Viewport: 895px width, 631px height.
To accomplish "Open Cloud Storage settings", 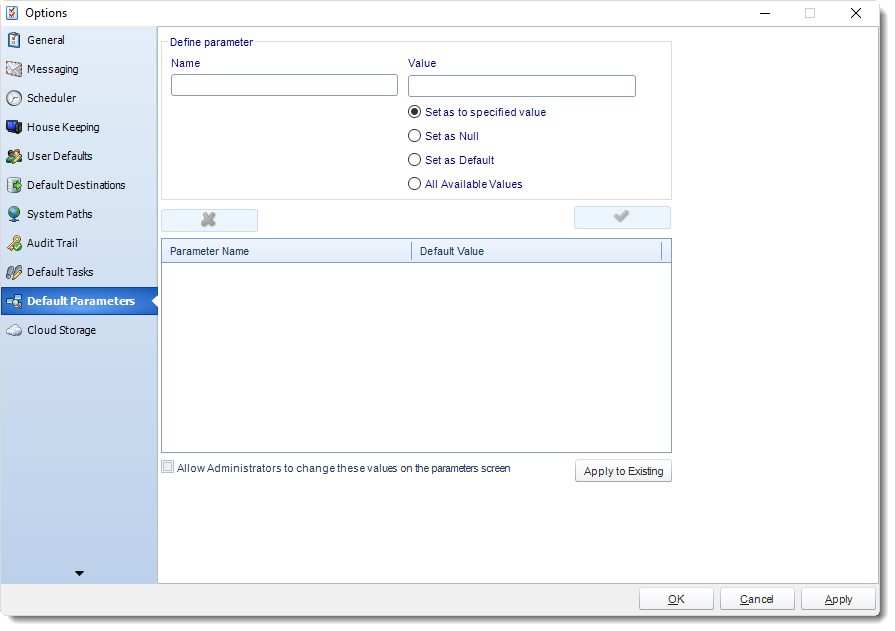I will [79, 331].
